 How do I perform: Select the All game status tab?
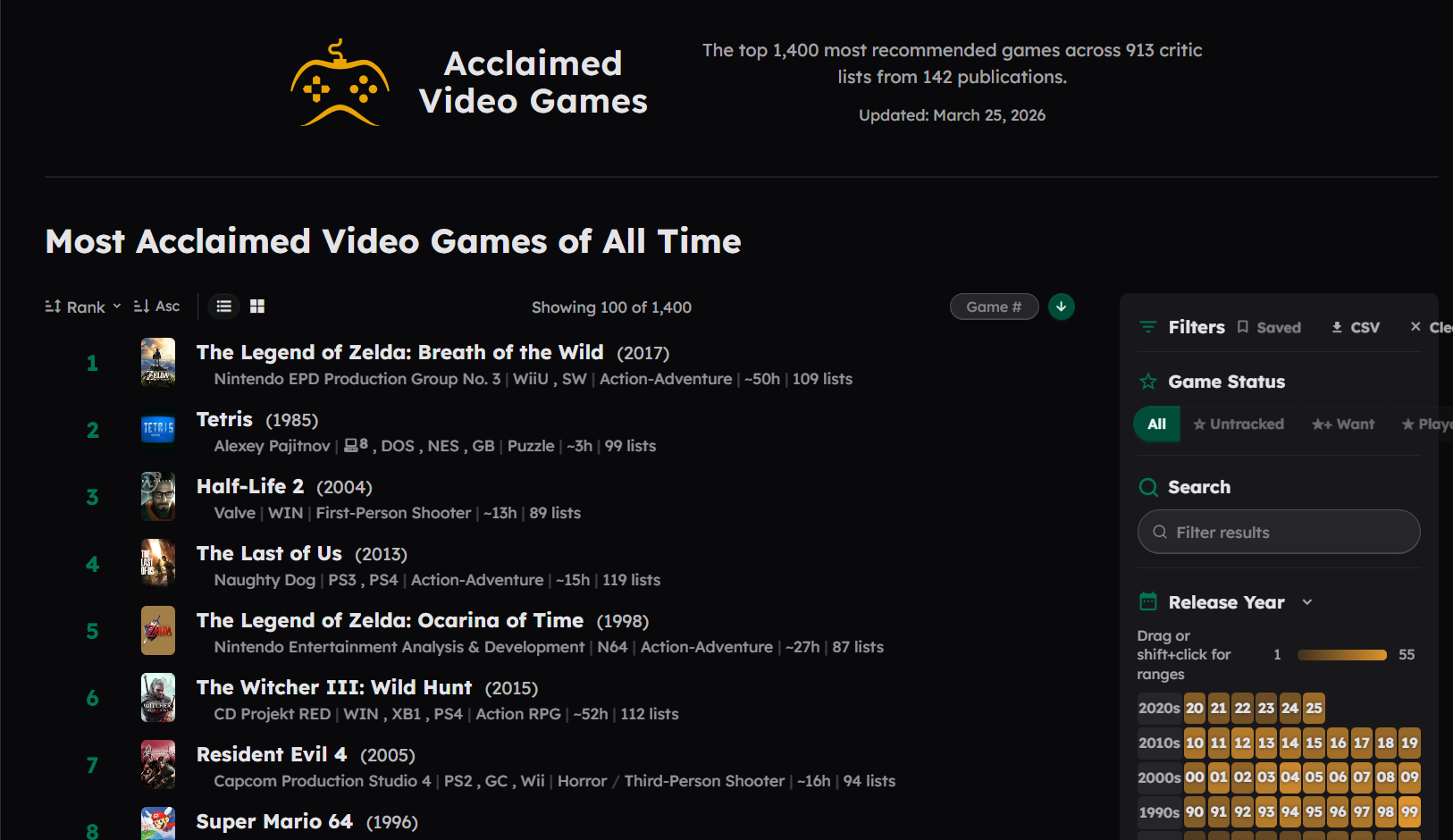pos(1157,424)
